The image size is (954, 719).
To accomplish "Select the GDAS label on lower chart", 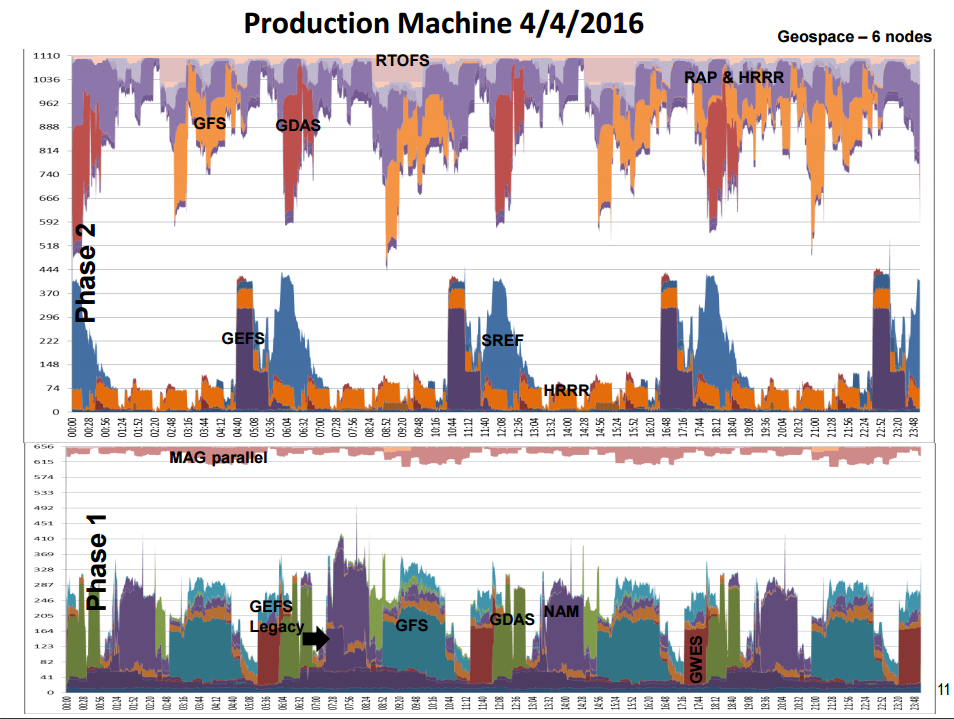I will click(x=513, y=620).
